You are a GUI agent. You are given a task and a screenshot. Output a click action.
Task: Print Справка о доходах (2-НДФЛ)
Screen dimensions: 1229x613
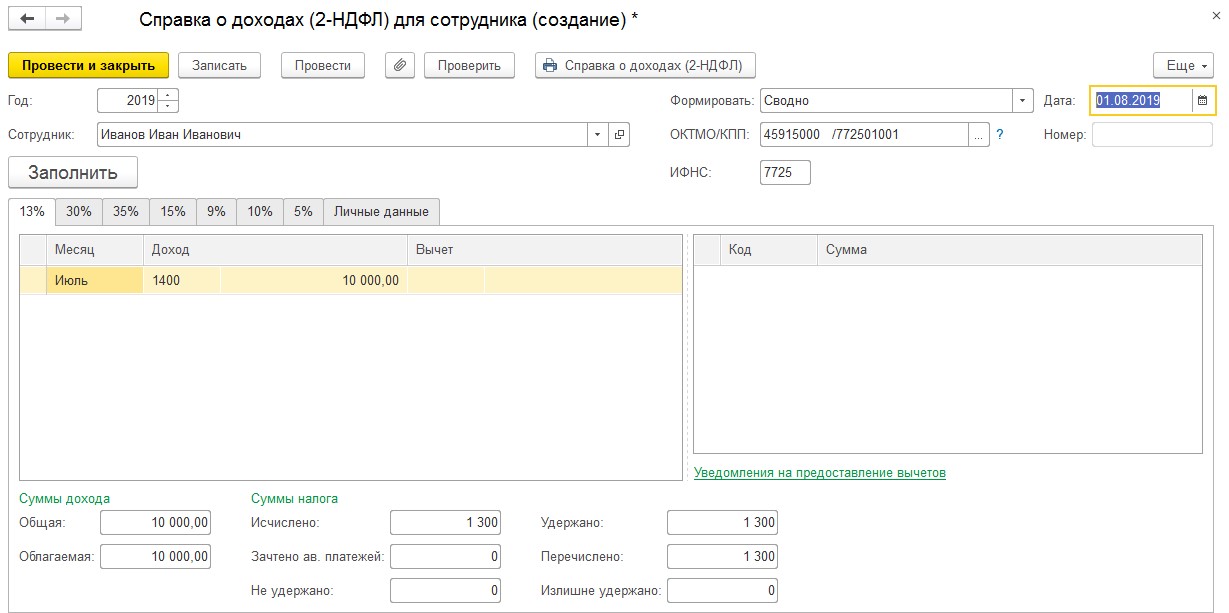pyautogui.click(x=646, y=66)
